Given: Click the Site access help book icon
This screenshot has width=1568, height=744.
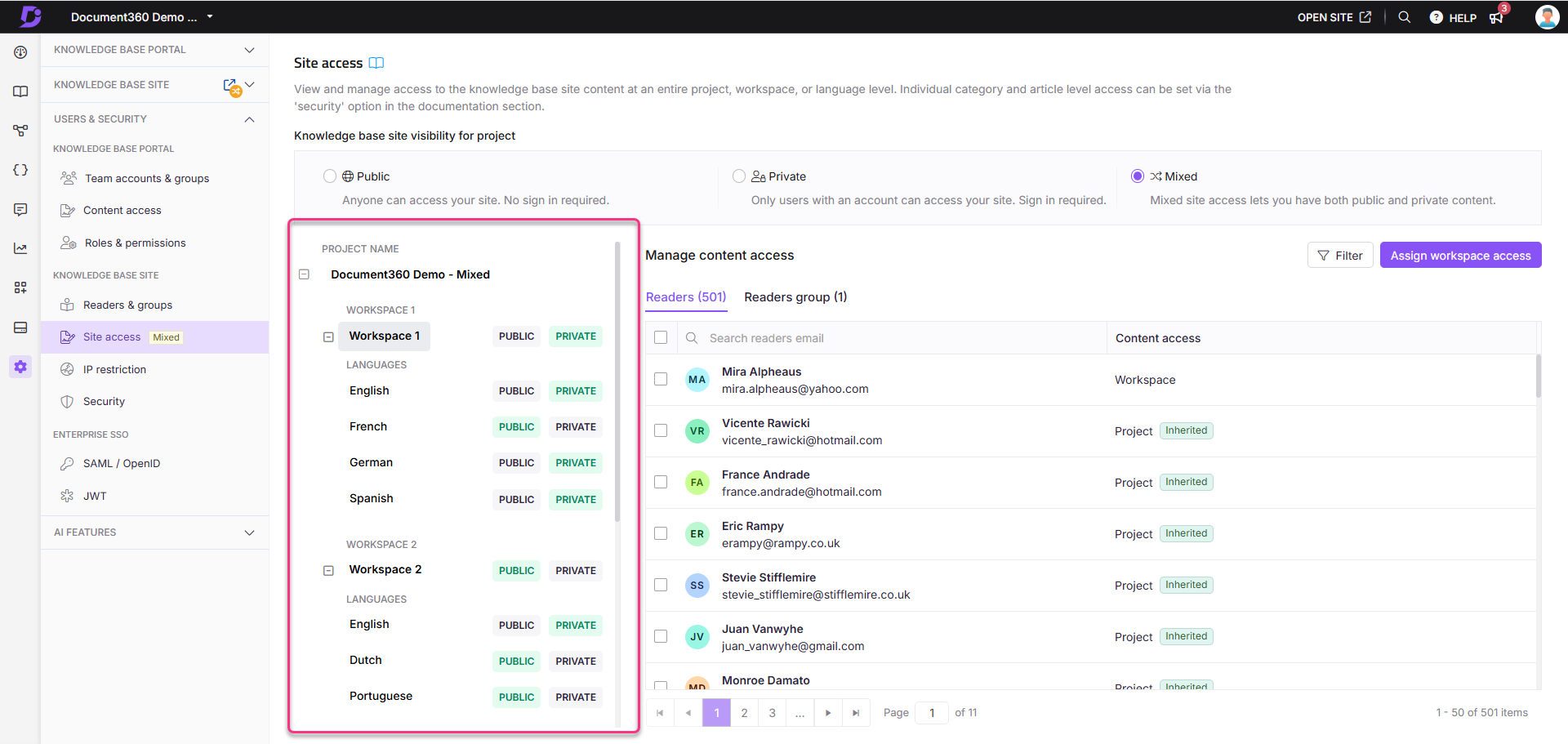Looking at the screenshot, I should [x=376, y=63].
